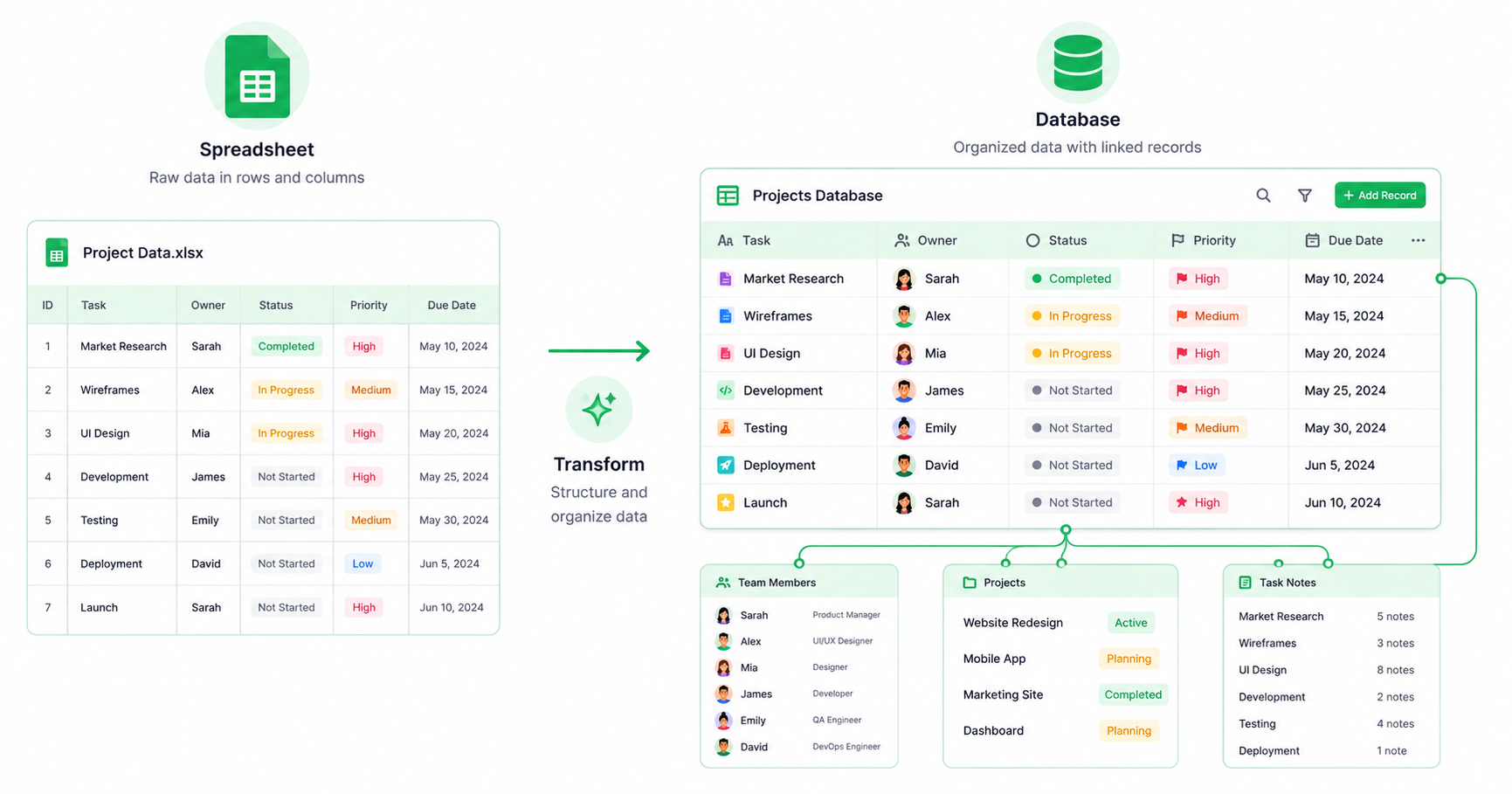Add a new record with Add Record
This screenshot has width=1512, height=794.
(x=1379, y=195)
